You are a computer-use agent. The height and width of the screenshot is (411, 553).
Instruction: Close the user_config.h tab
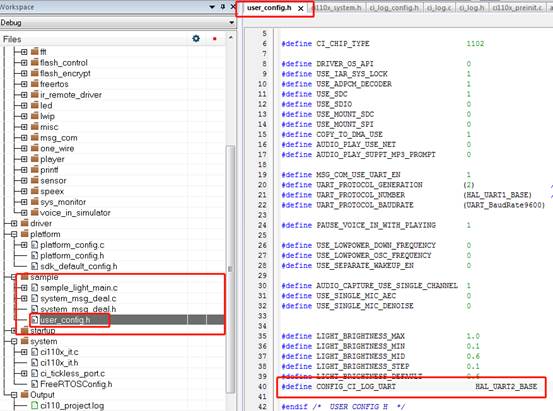coord(300,8)
